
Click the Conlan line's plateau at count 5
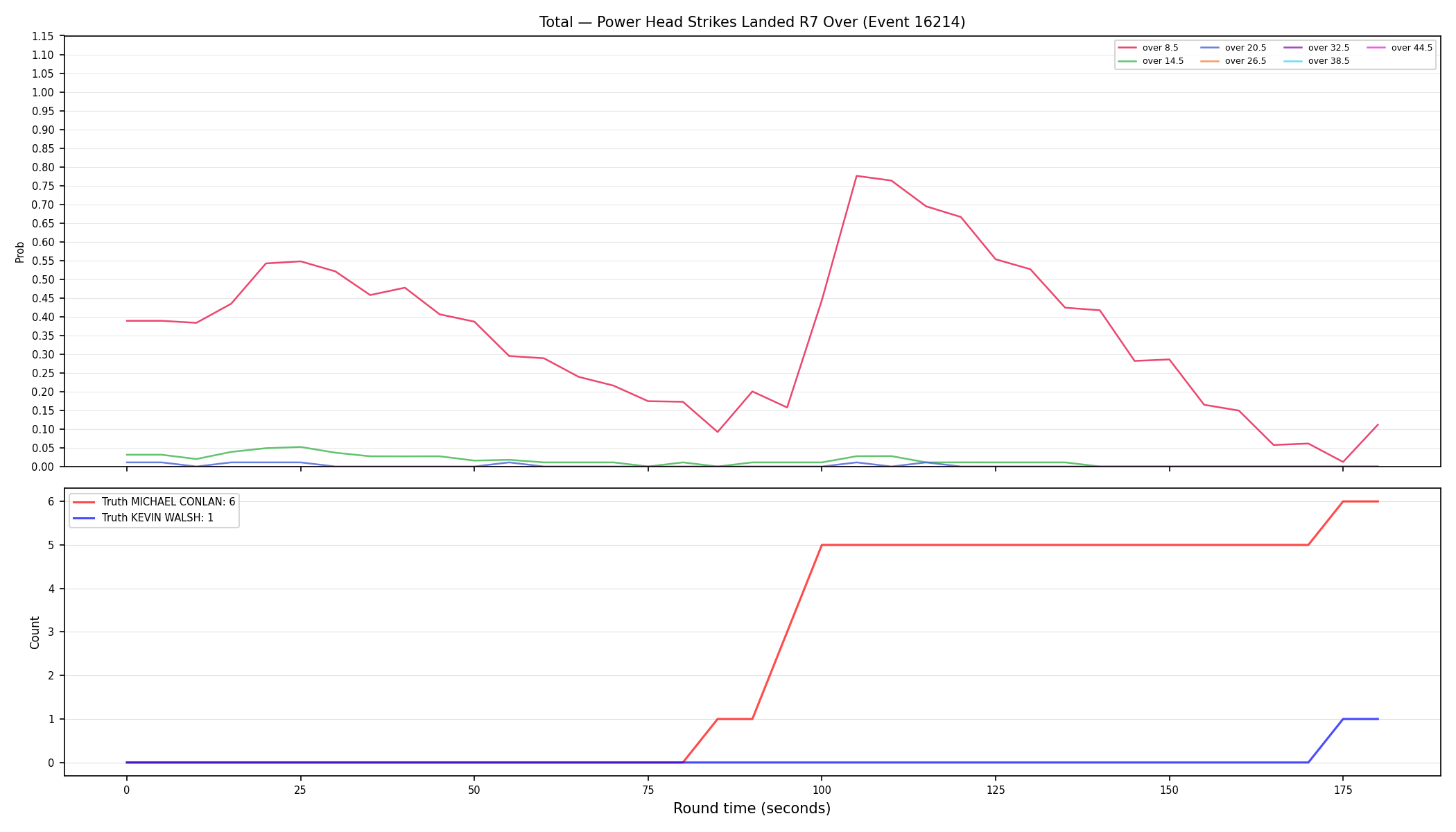pos(1065,545)
